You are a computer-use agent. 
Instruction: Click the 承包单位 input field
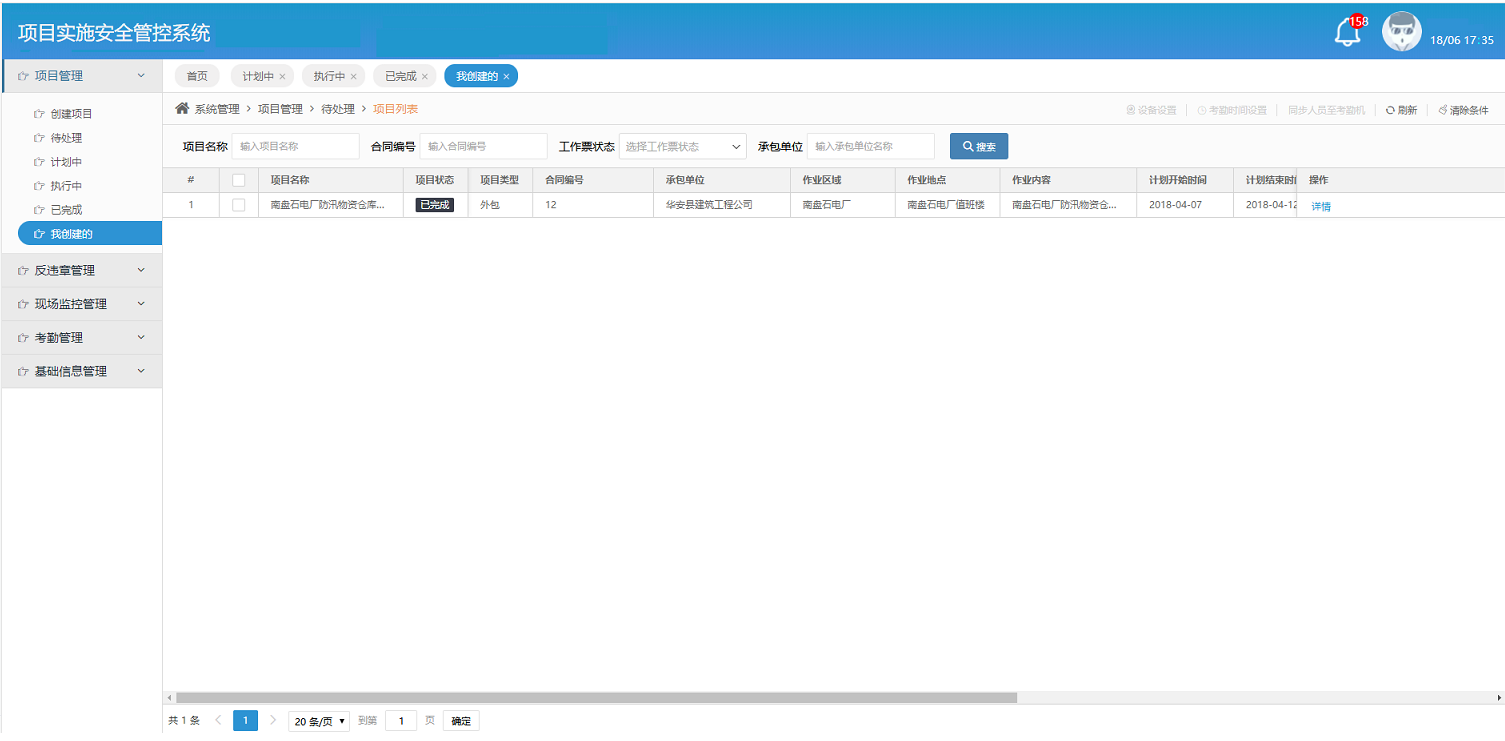click(871, 146)
